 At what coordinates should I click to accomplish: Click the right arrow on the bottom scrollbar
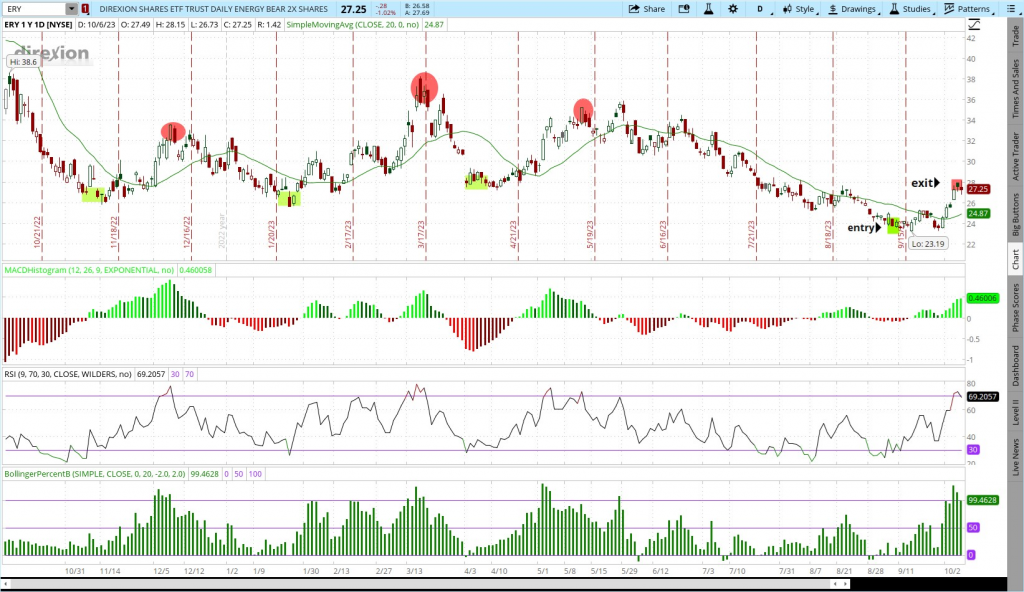click(x=843, y=584)
